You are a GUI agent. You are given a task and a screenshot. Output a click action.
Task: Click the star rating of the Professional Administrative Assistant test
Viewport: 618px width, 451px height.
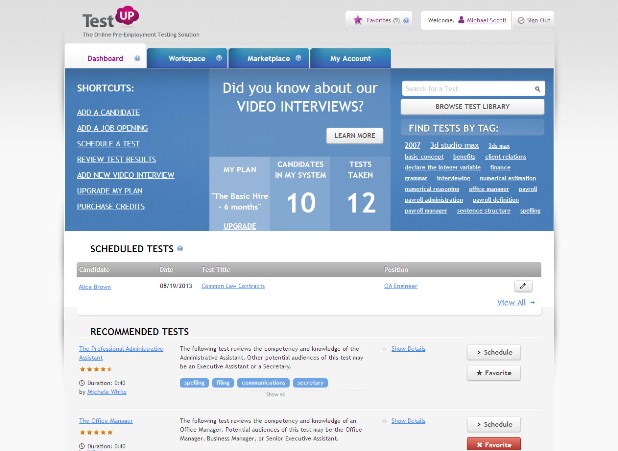(x=96, y=369)
